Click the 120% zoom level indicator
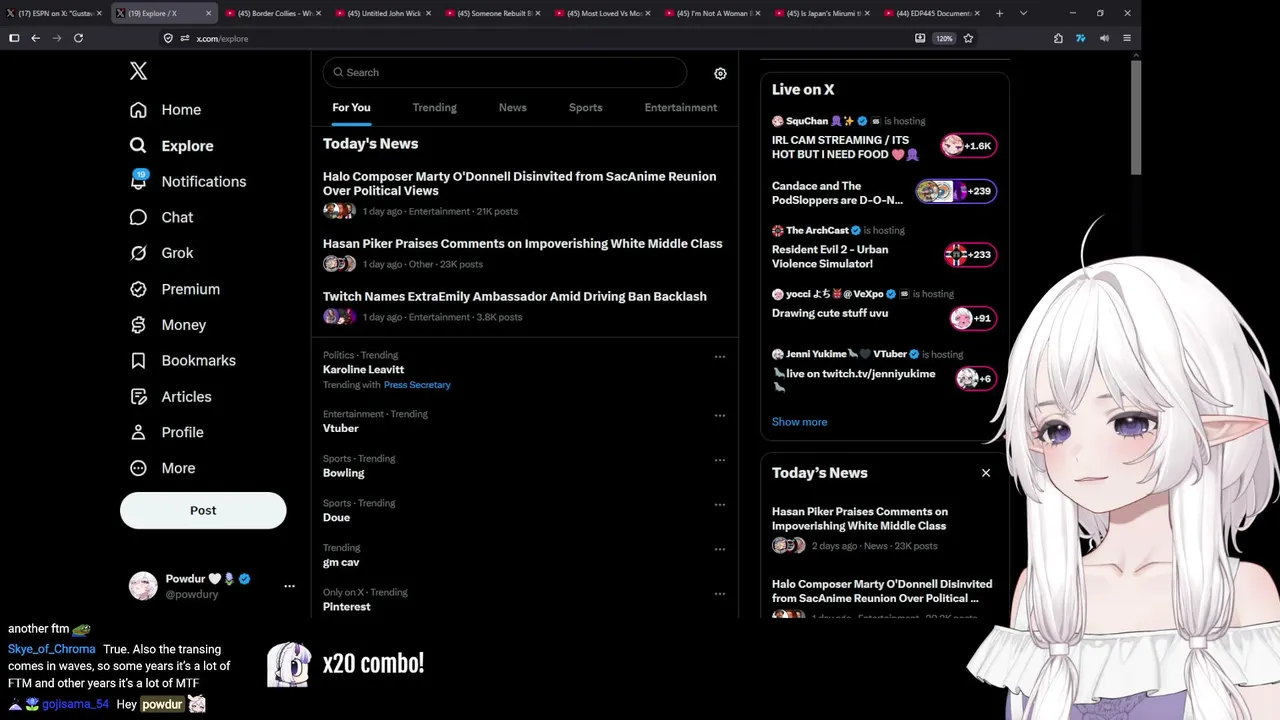Image resolution: width=1280 pixels, height=720 pixels. click(x=944, y=38)
